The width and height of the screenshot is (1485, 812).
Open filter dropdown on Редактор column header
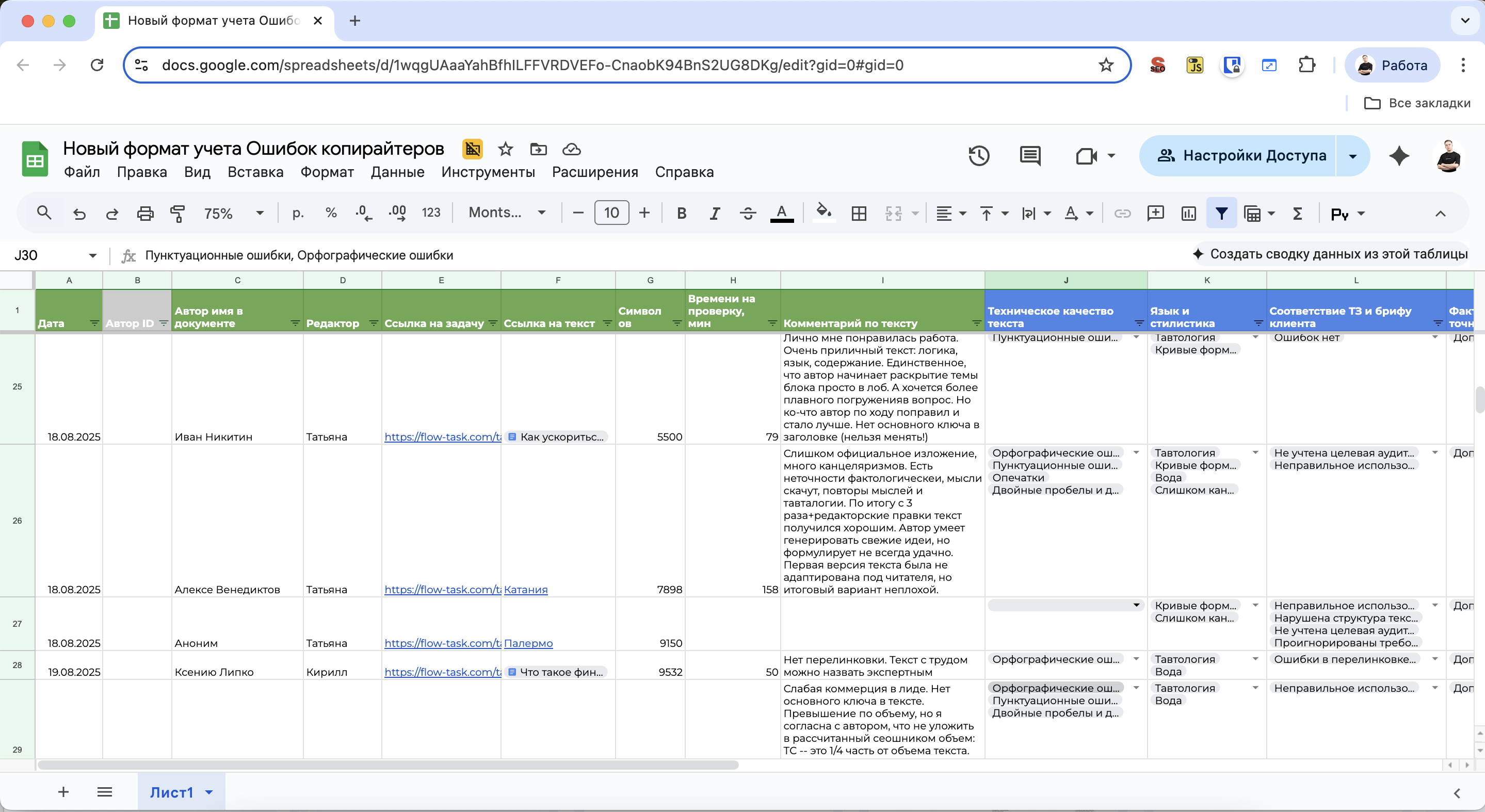[x=373, y=323]
